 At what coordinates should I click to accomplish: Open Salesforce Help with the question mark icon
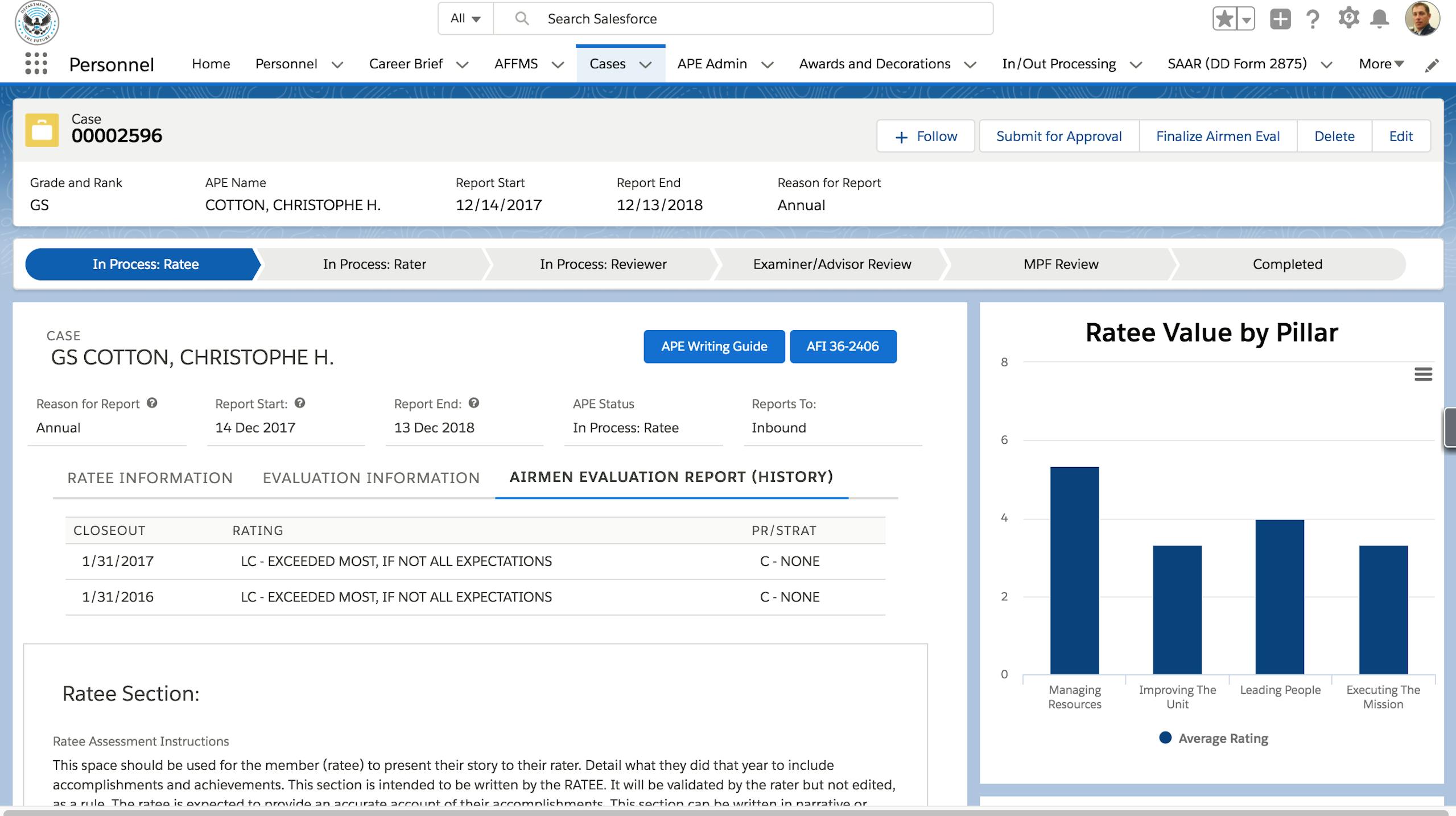(x=1313, y=19)
